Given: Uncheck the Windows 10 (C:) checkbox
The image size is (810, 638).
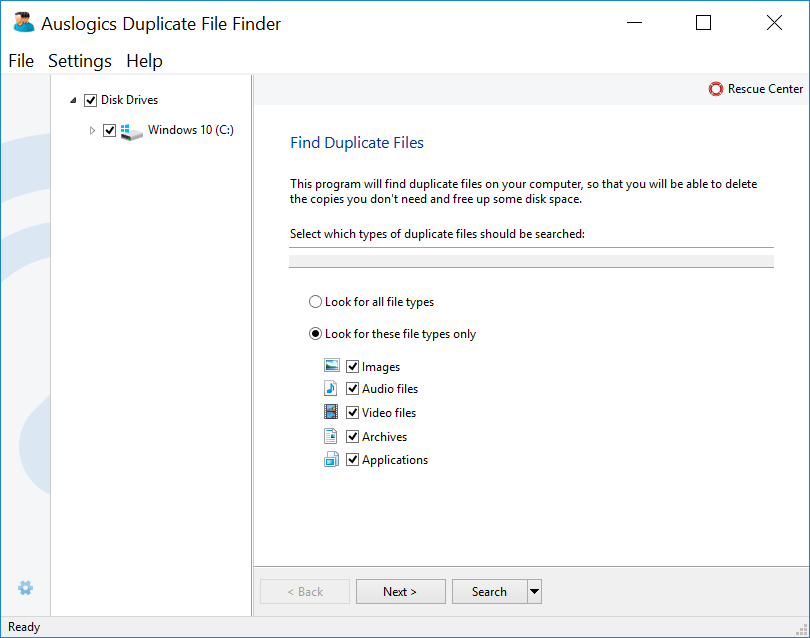Looking at the screenshot, I should (x=110, y=130).
